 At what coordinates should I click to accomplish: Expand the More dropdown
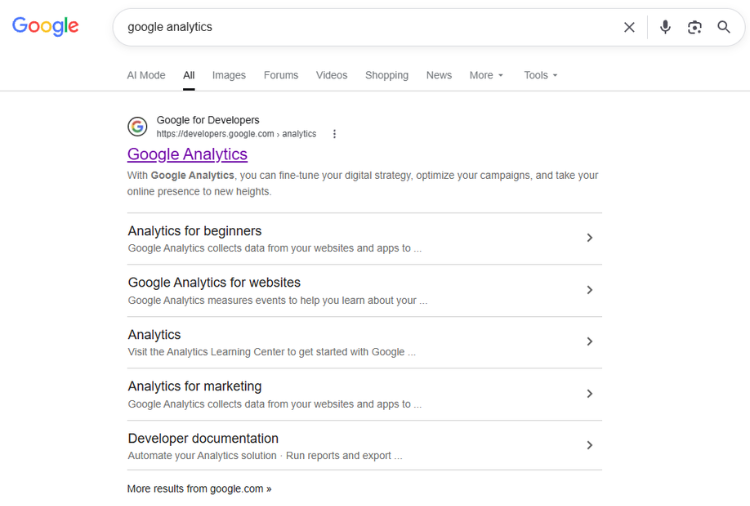click(x=486, y=75)
